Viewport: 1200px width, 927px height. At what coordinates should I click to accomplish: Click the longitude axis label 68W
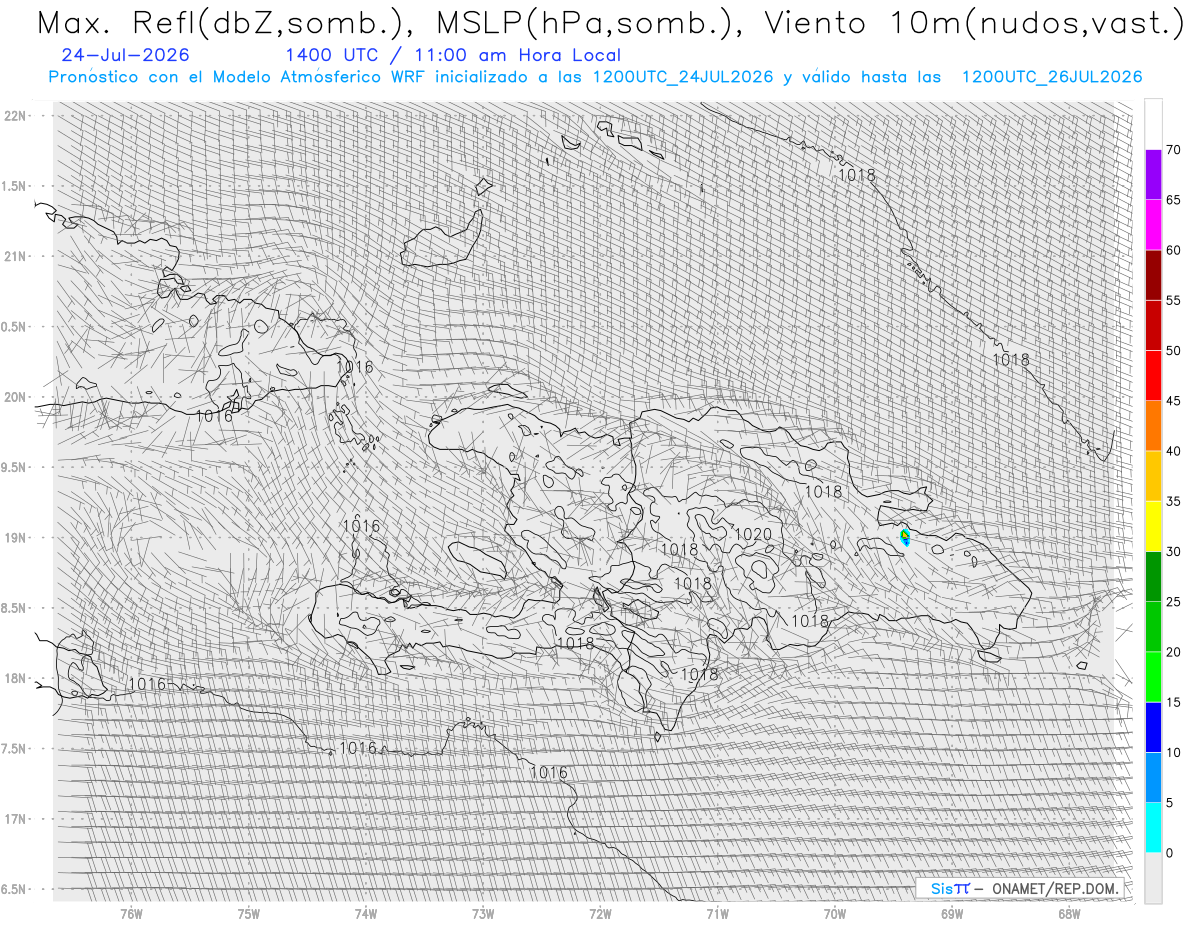(x=1069, y=913)
